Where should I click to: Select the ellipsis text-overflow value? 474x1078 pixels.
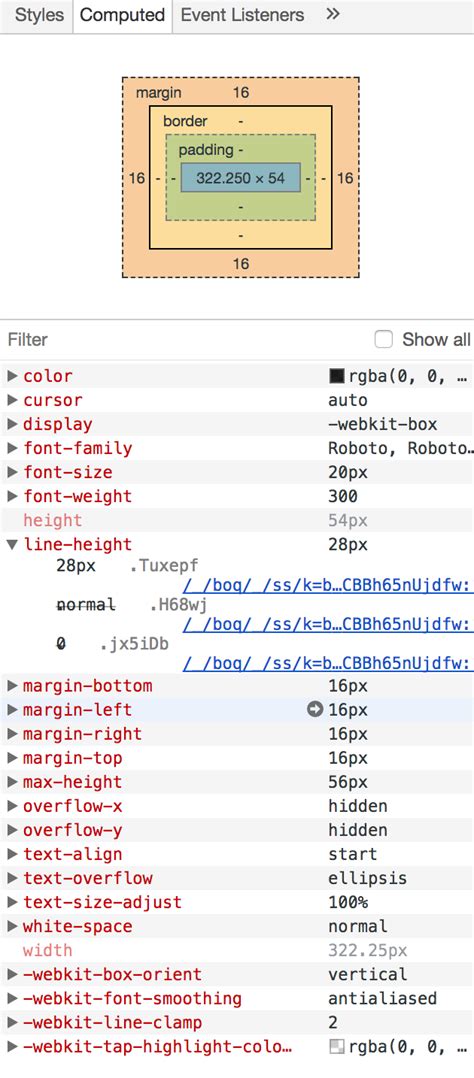click(367, 878)
